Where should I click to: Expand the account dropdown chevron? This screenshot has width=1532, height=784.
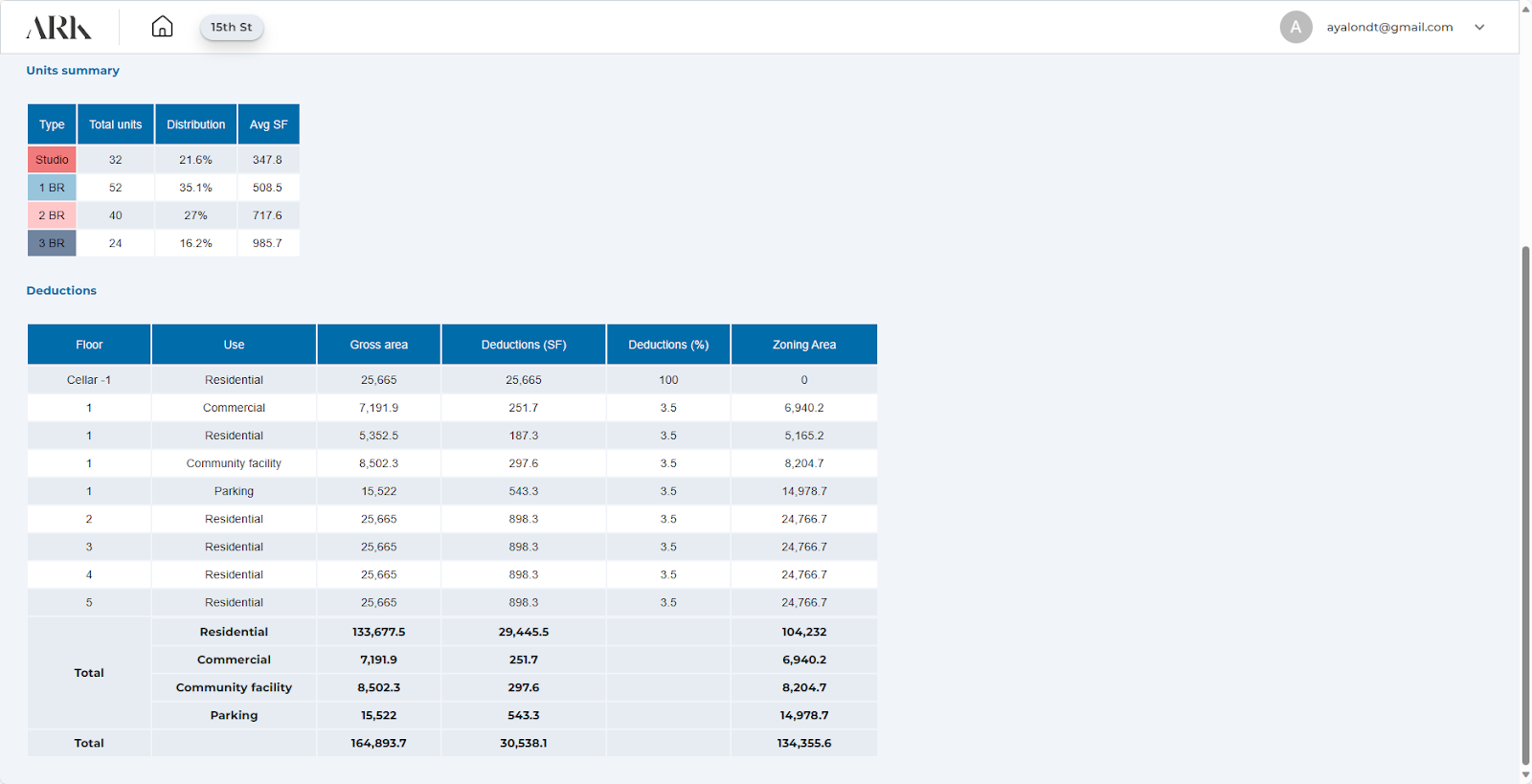(x=1479, y=28)
